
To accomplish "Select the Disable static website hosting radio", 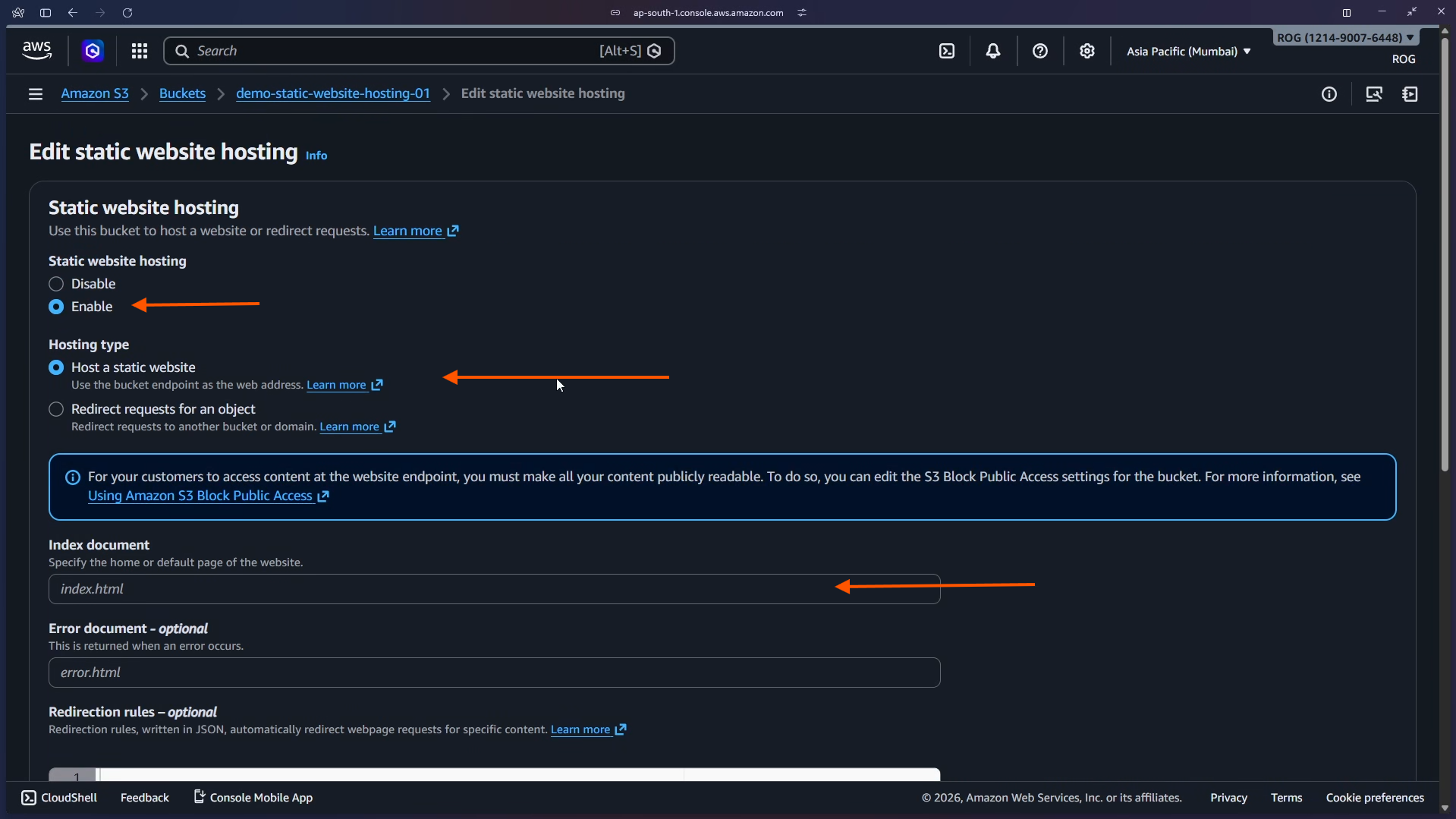I will pyautogui.click(x=56, y=284).
